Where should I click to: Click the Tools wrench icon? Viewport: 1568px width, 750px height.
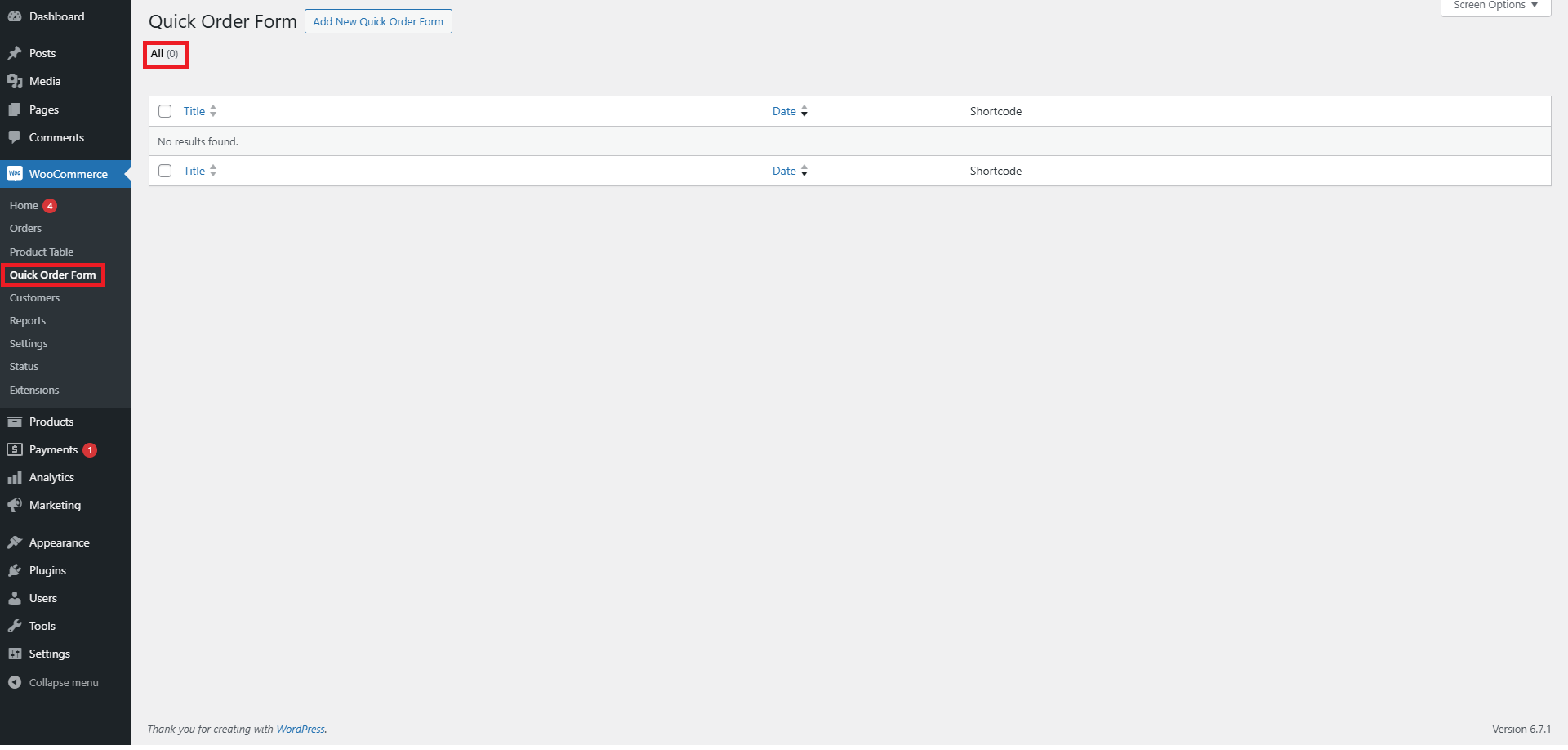pos(15,626)
